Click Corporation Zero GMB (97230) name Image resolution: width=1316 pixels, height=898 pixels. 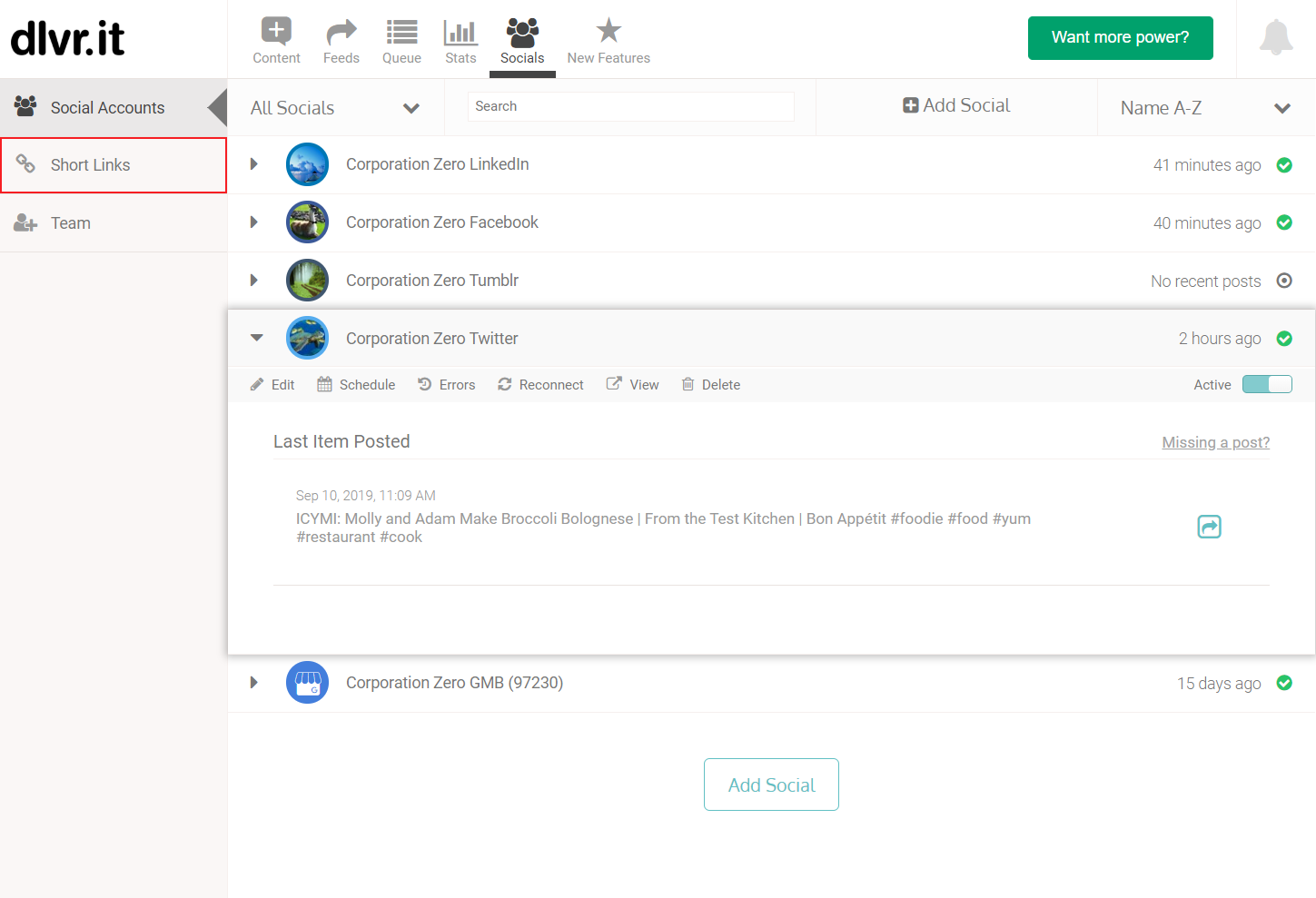tap(454, 683)
